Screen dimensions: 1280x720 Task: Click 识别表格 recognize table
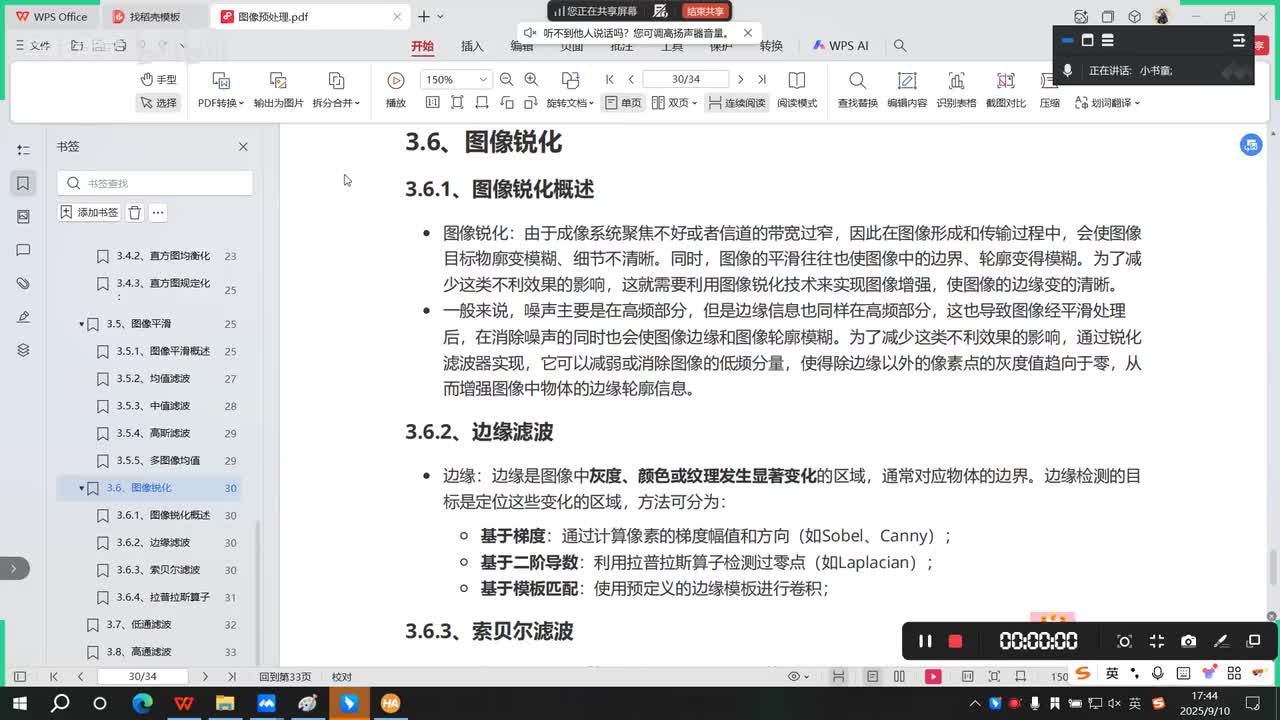pos(956,90)
